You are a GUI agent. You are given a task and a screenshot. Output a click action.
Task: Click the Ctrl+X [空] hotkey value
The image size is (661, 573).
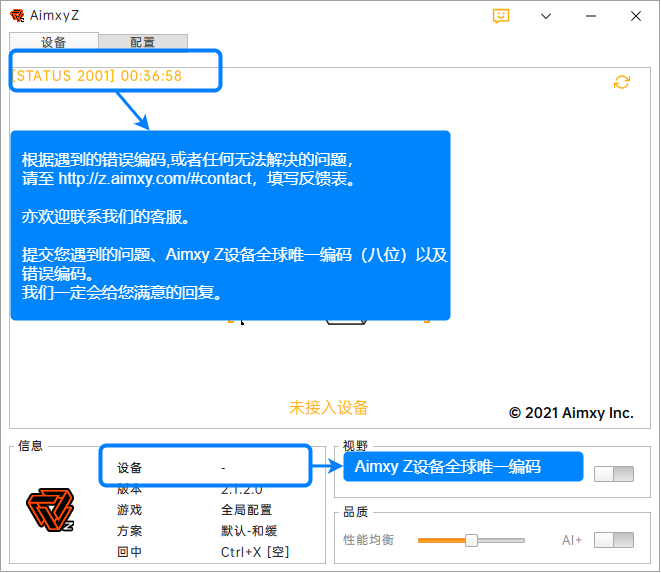255,552
